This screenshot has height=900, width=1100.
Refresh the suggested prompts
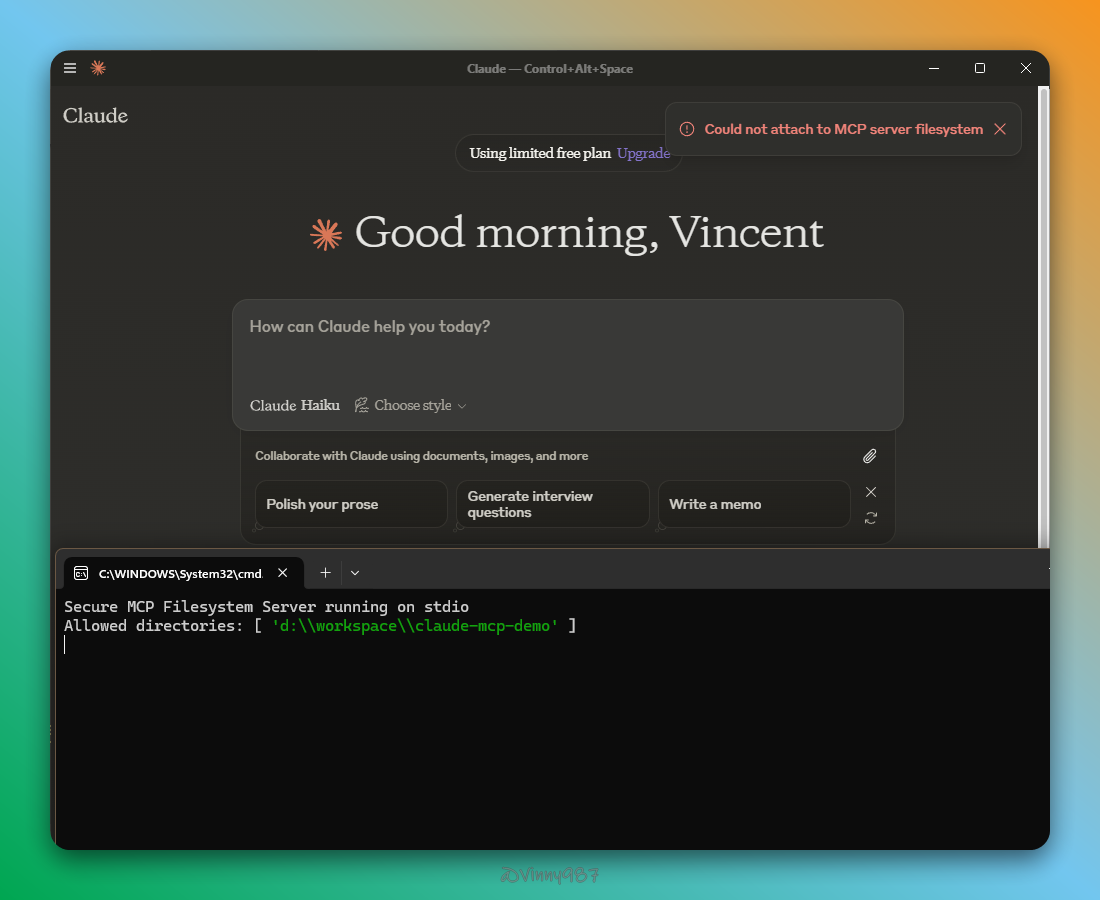871,518
